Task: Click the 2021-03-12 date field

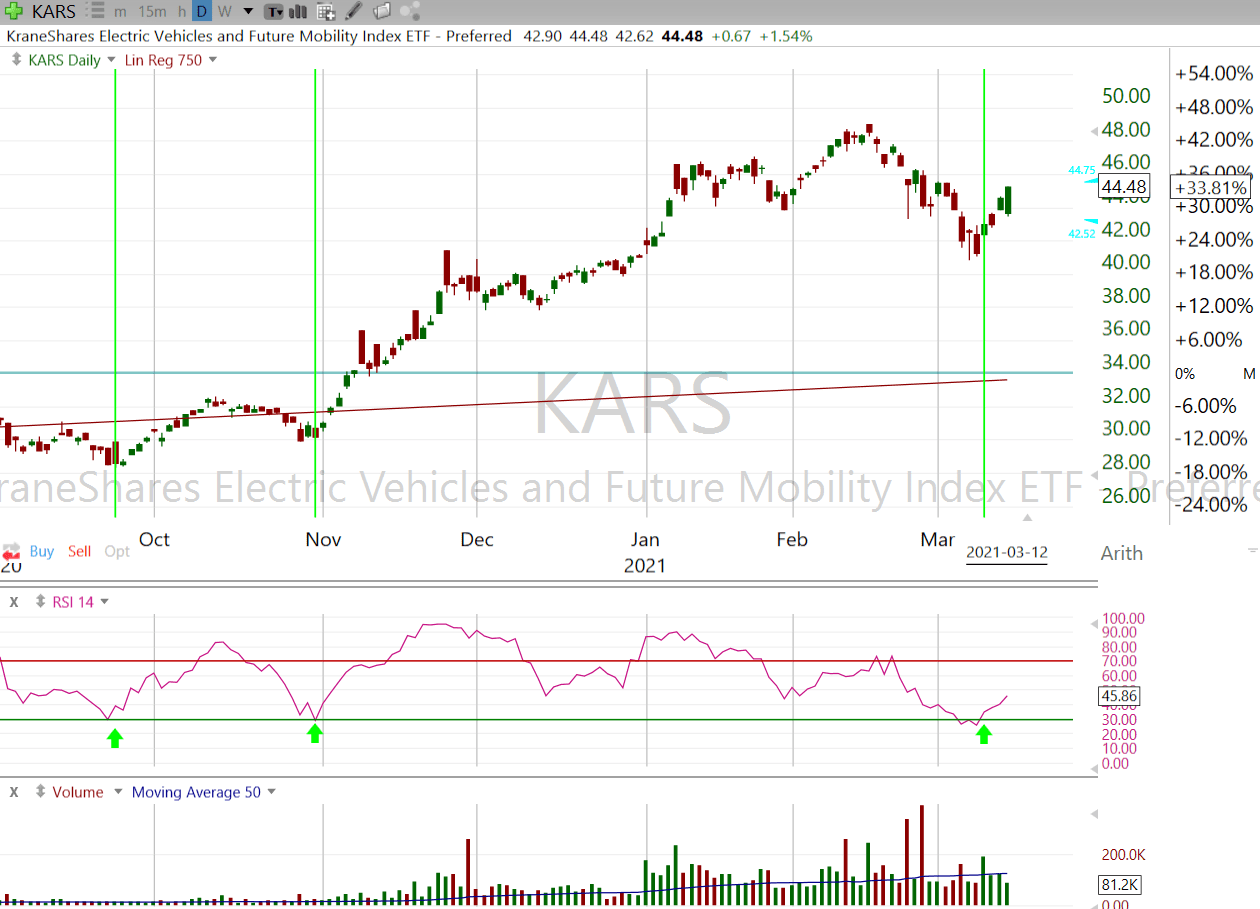Action: (x=1006, y=551)
